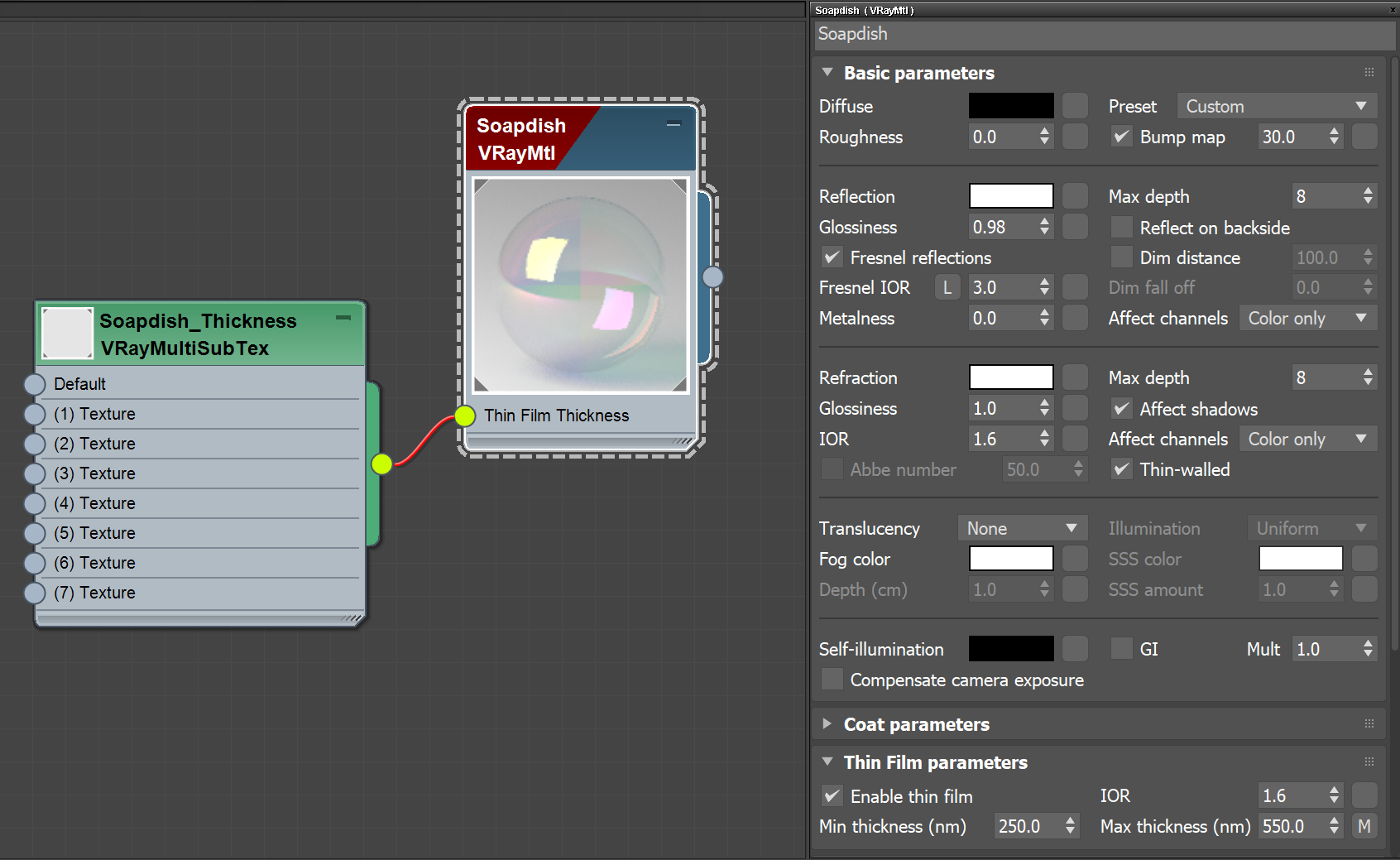Uncheck the Thin-walled option

pos(1121,468)
